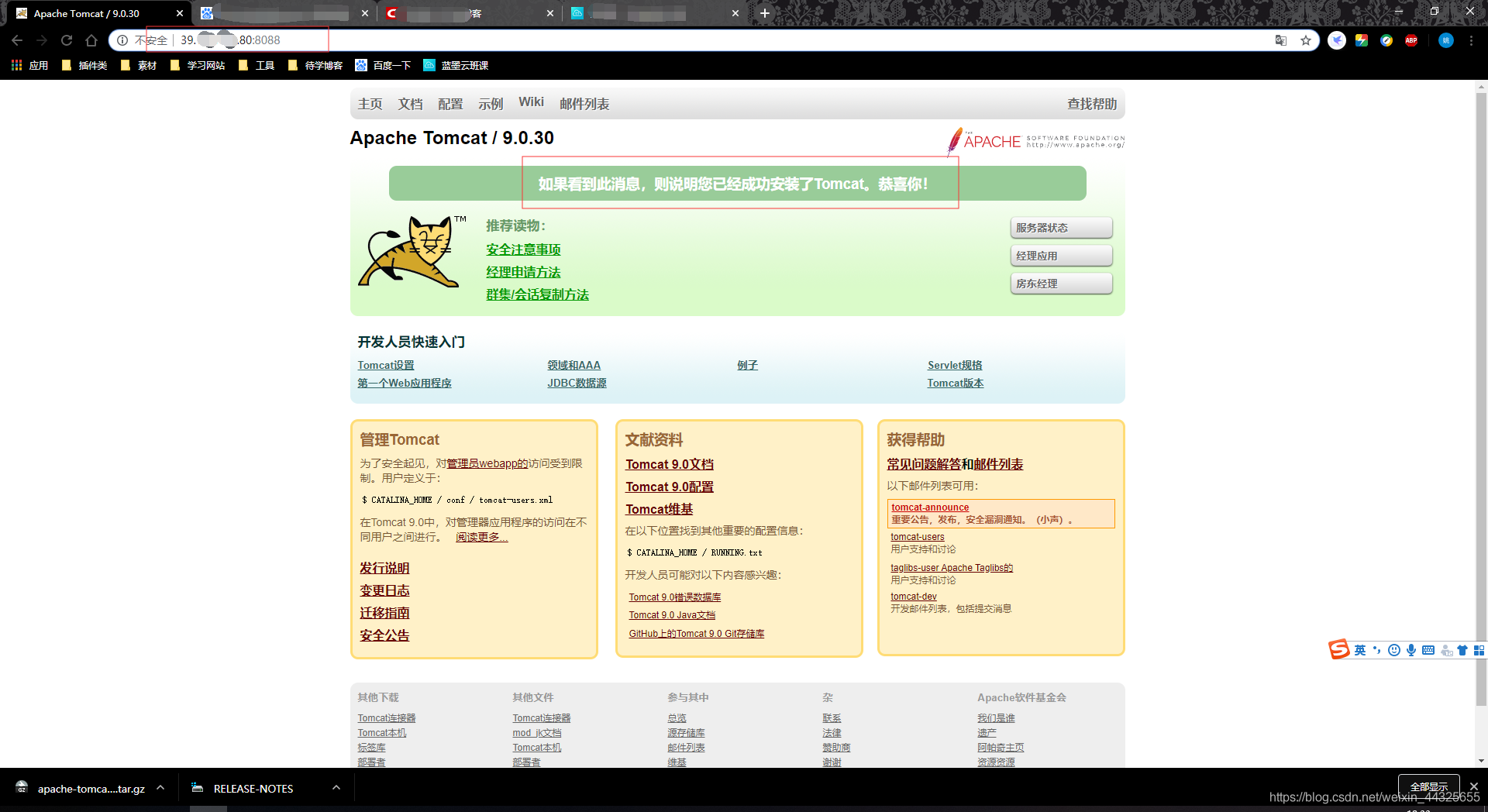Expand options for apache-tomcat tar.gz download
Screen dimensions: 1488x812
pos(160,788)
